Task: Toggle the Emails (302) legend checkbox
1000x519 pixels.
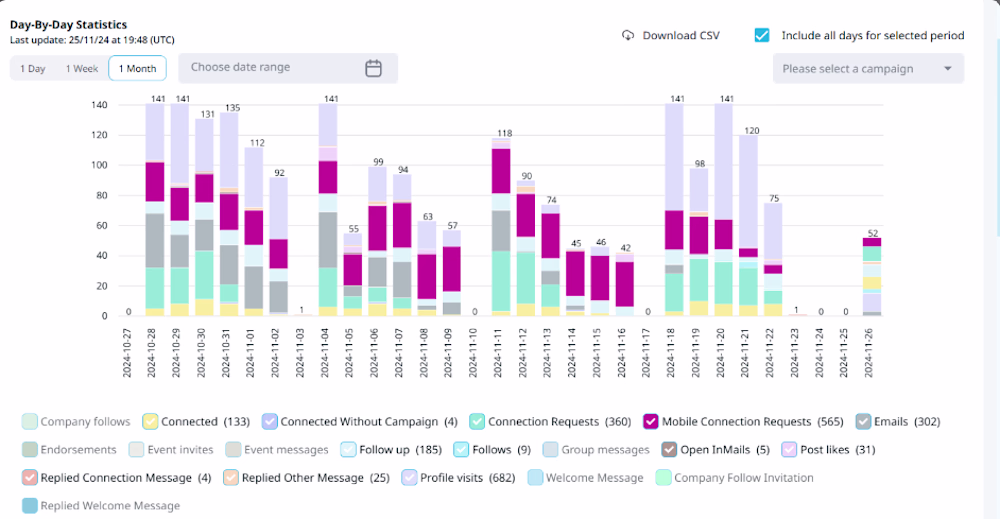Action: click(x=863, y=421)
